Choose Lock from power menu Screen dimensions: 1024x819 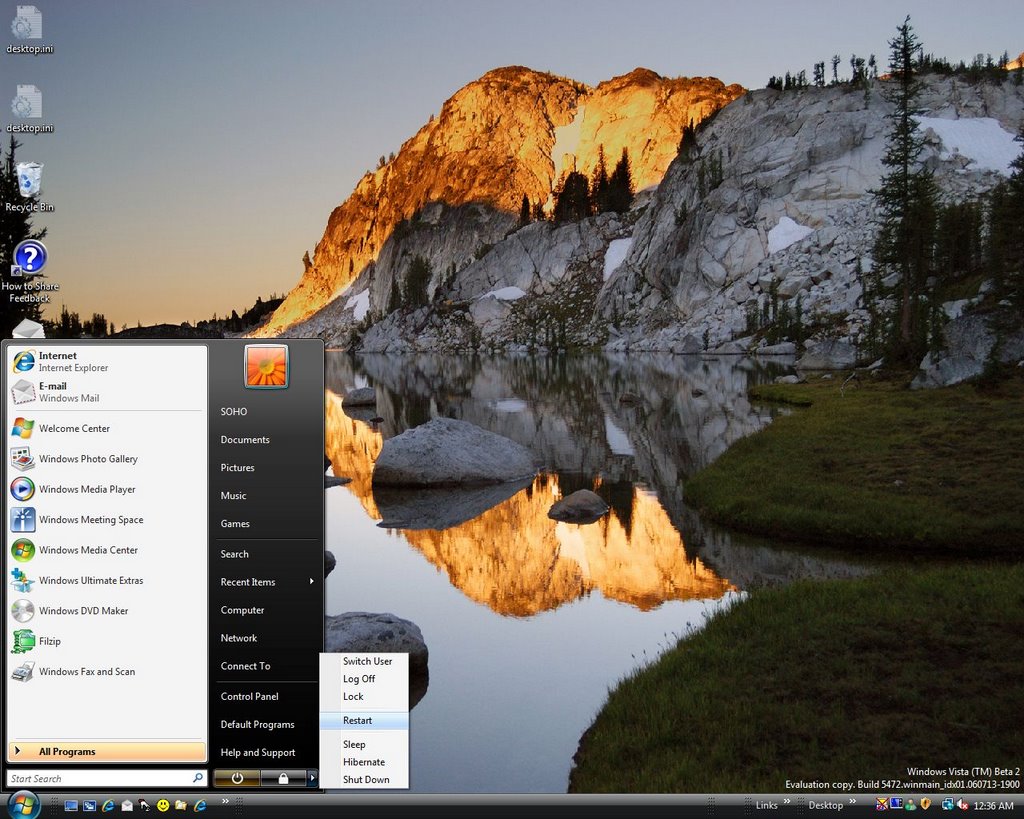pos(364,696)
